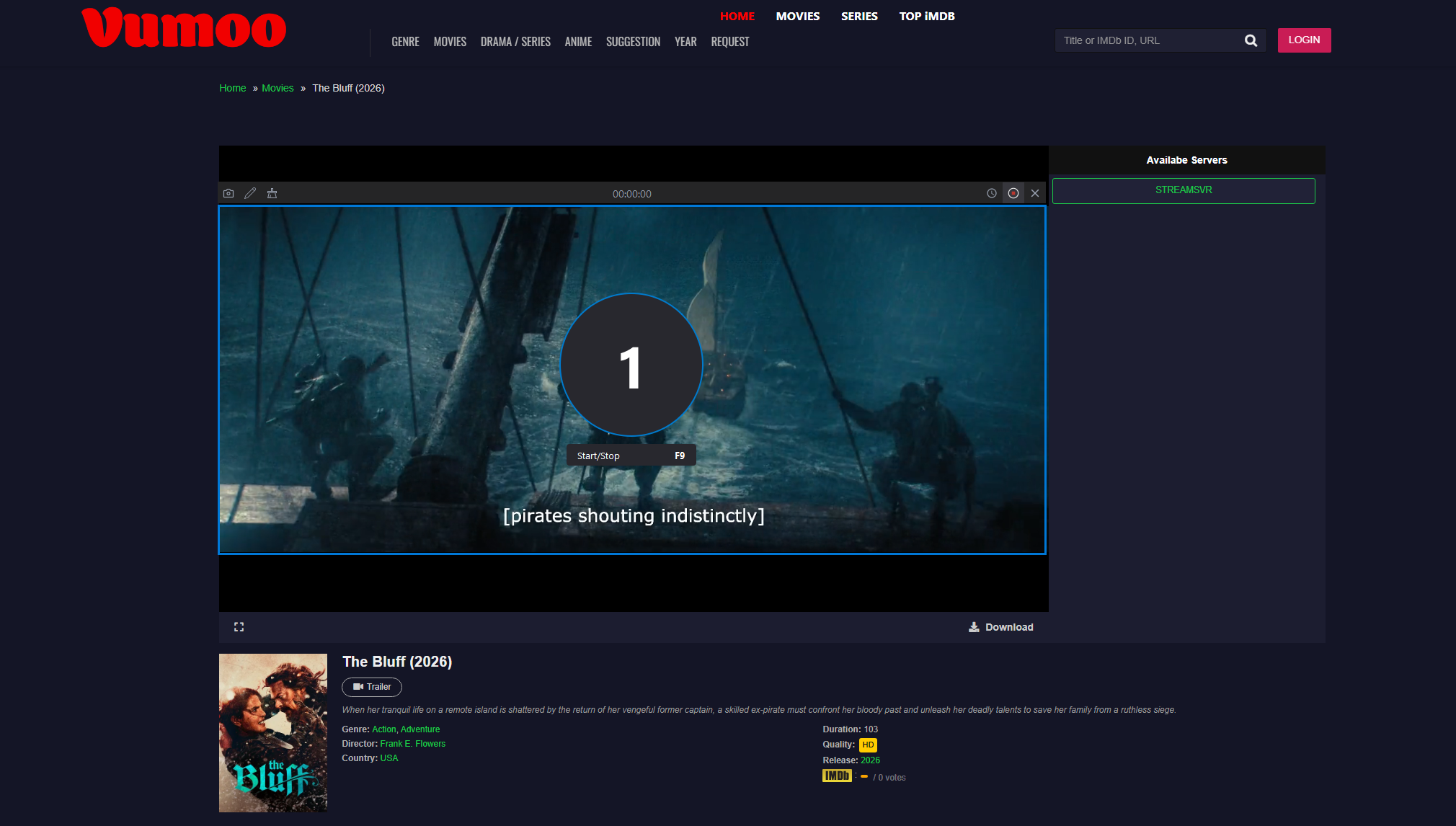Click the Movies breadcrumb link

[x=278, y=88]
